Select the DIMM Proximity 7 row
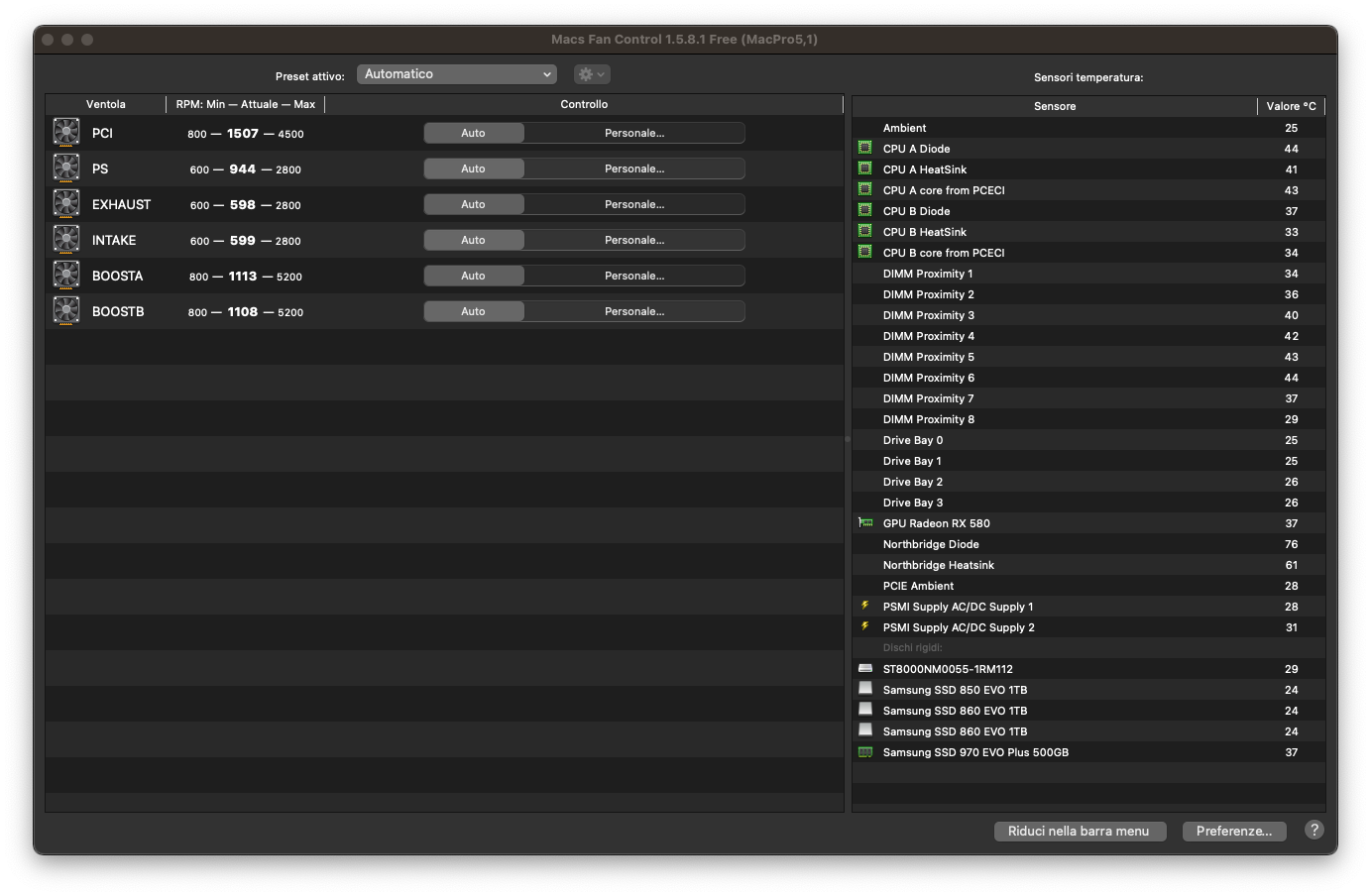 1088,398
